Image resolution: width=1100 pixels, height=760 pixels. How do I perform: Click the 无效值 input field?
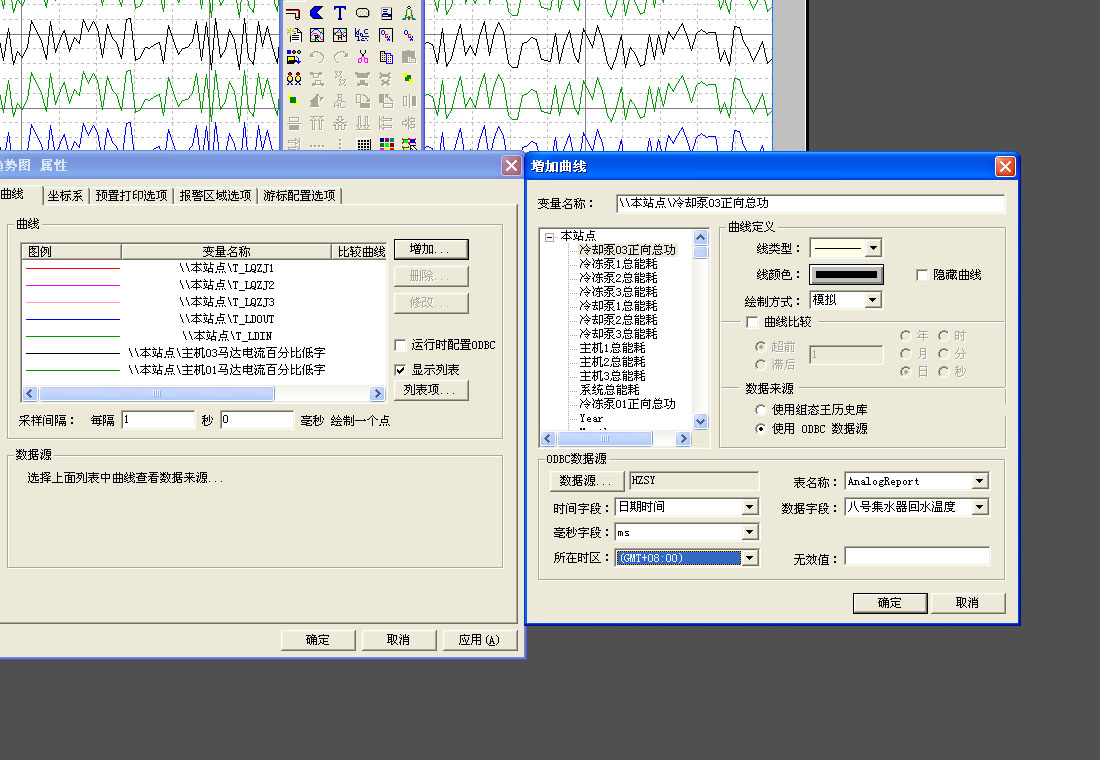pyautogui.click(x=917, y=557)
